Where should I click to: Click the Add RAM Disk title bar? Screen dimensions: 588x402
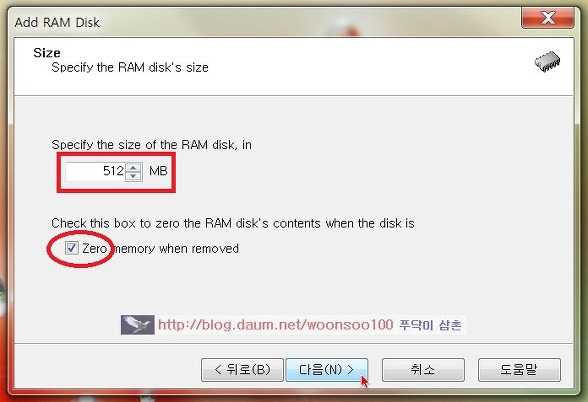point(262,22)
